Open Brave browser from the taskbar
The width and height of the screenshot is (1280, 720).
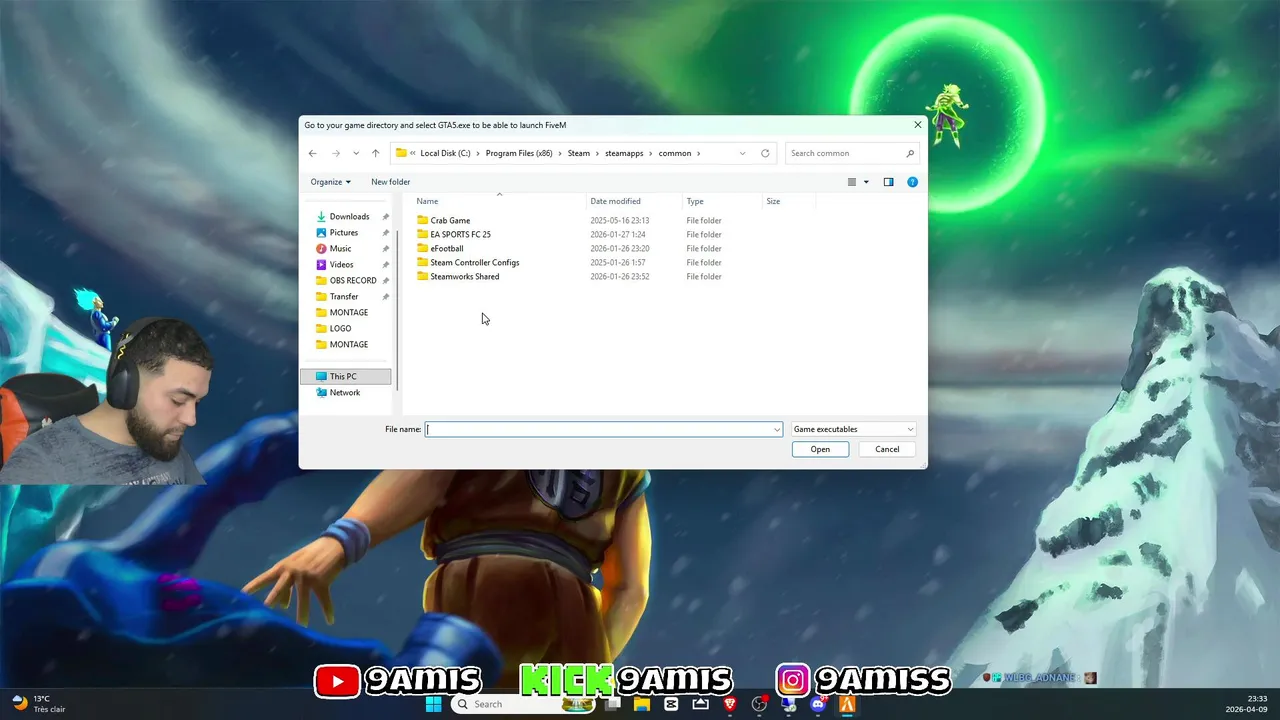(x=730, y=704)
